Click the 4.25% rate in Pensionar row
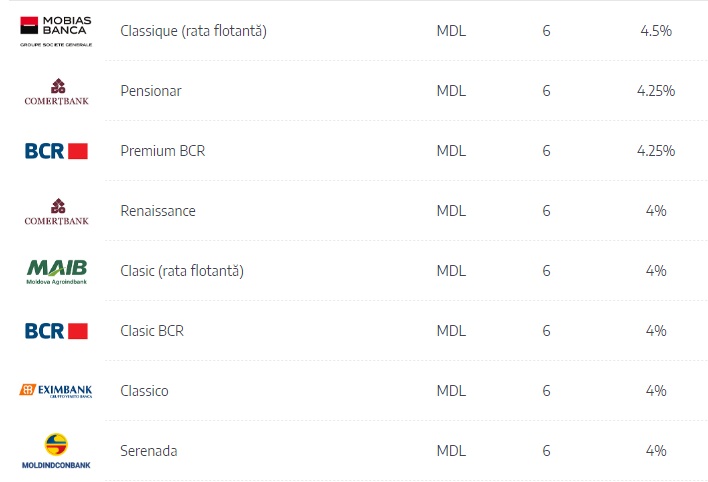The image size is (708, 482). pyautogui.click(x=656, y=91)
